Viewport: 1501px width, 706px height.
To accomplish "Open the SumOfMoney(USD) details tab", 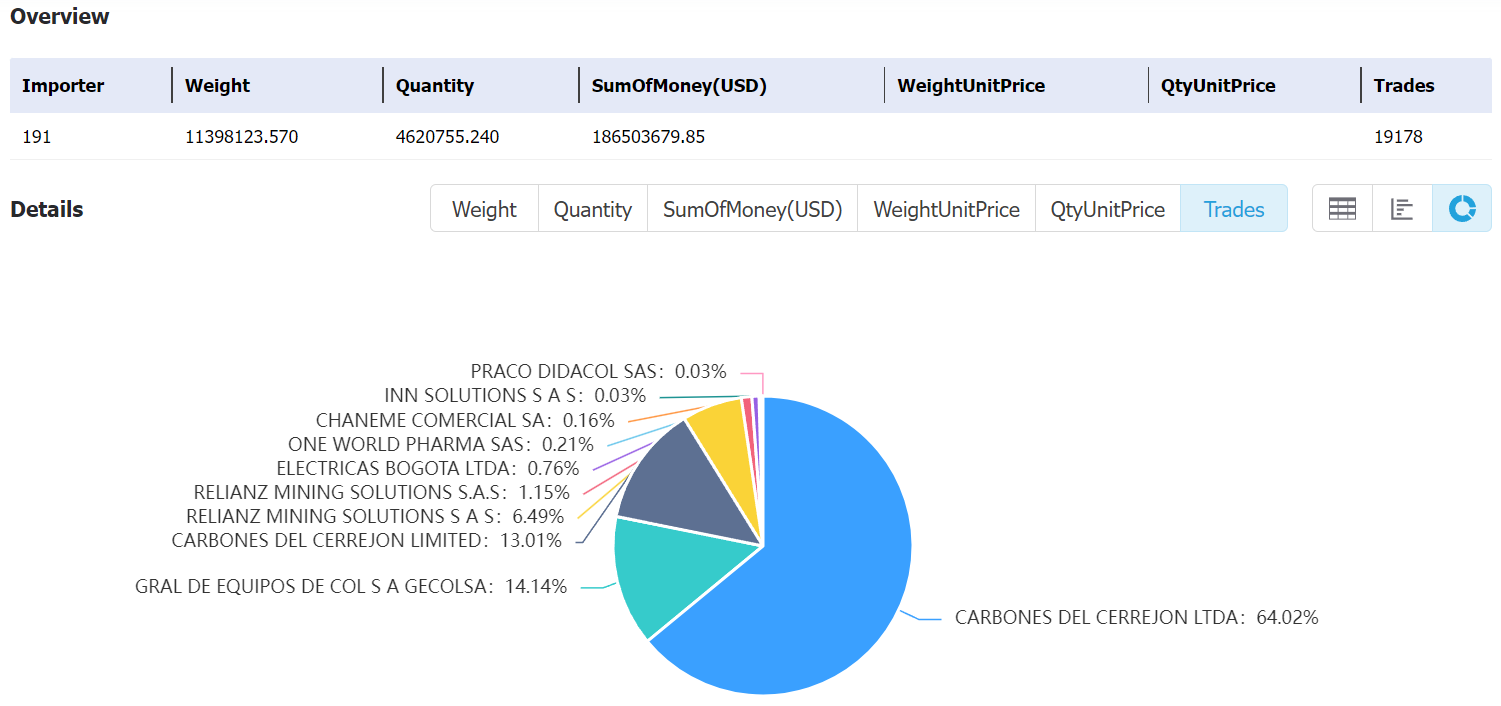I will coord(752,209).
